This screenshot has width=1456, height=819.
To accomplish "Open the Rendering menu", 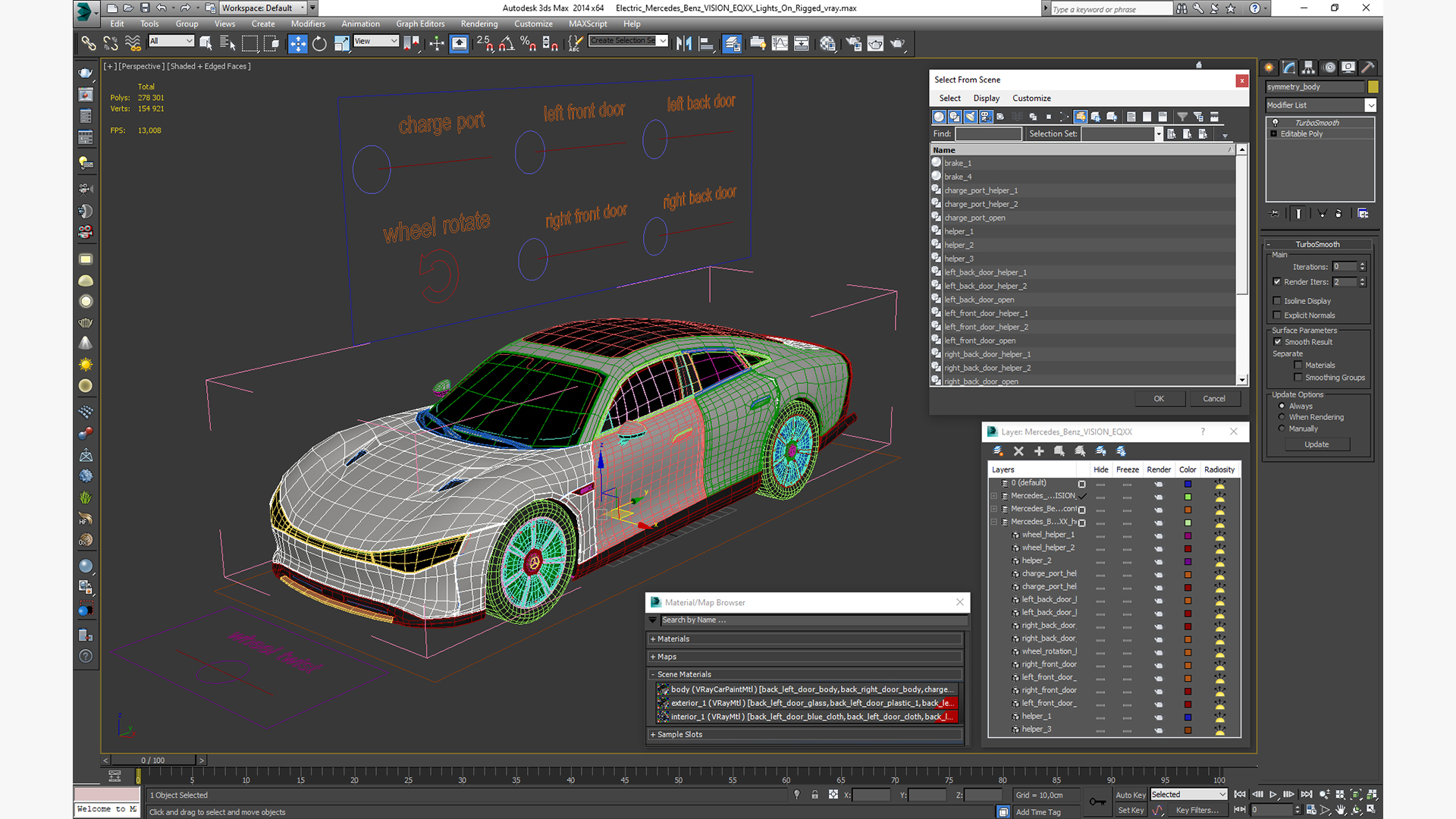I will tap(479, 24).
